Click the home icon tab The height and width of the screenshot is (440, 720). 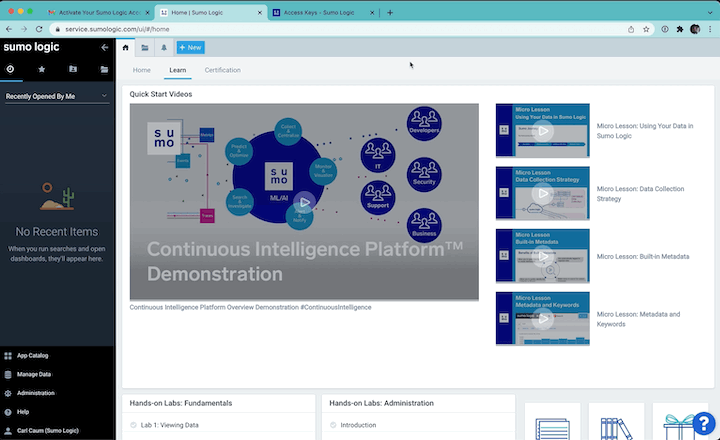tap(125, 47)
